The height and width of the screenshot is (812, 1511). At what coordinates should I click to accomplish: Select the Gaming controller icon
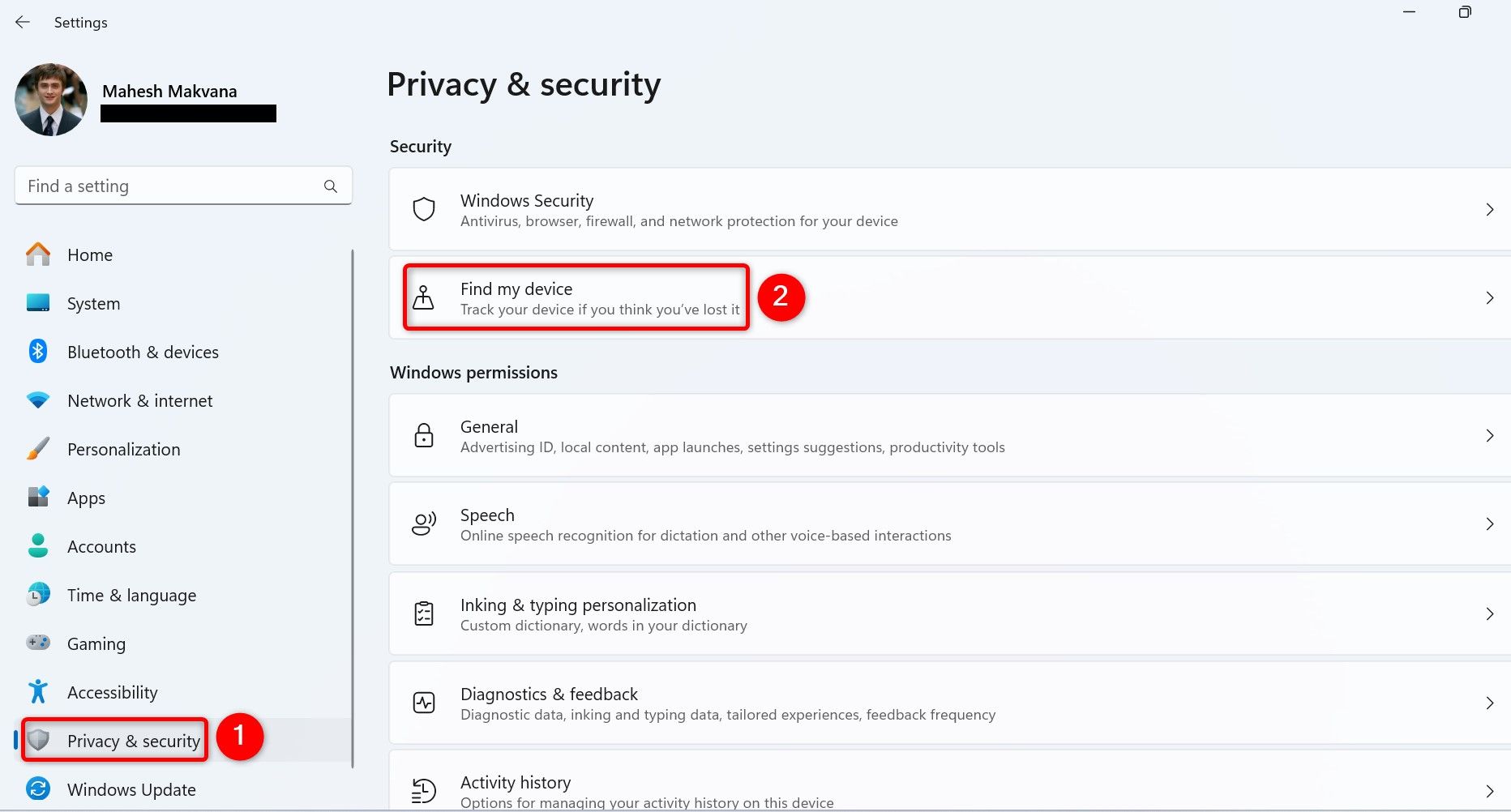(x=37, y=643)
